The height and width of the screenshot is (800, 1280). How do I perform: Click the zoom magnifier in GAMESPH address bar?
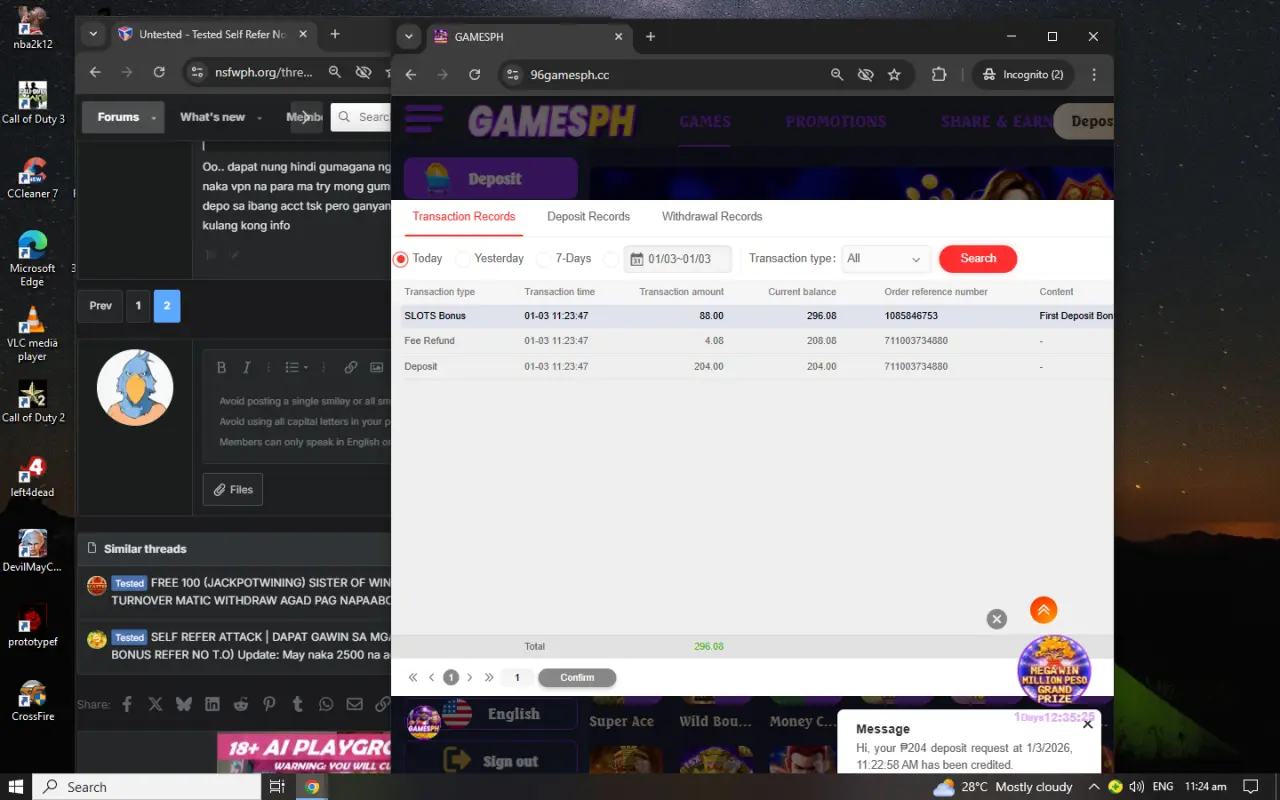click(837, 75)
